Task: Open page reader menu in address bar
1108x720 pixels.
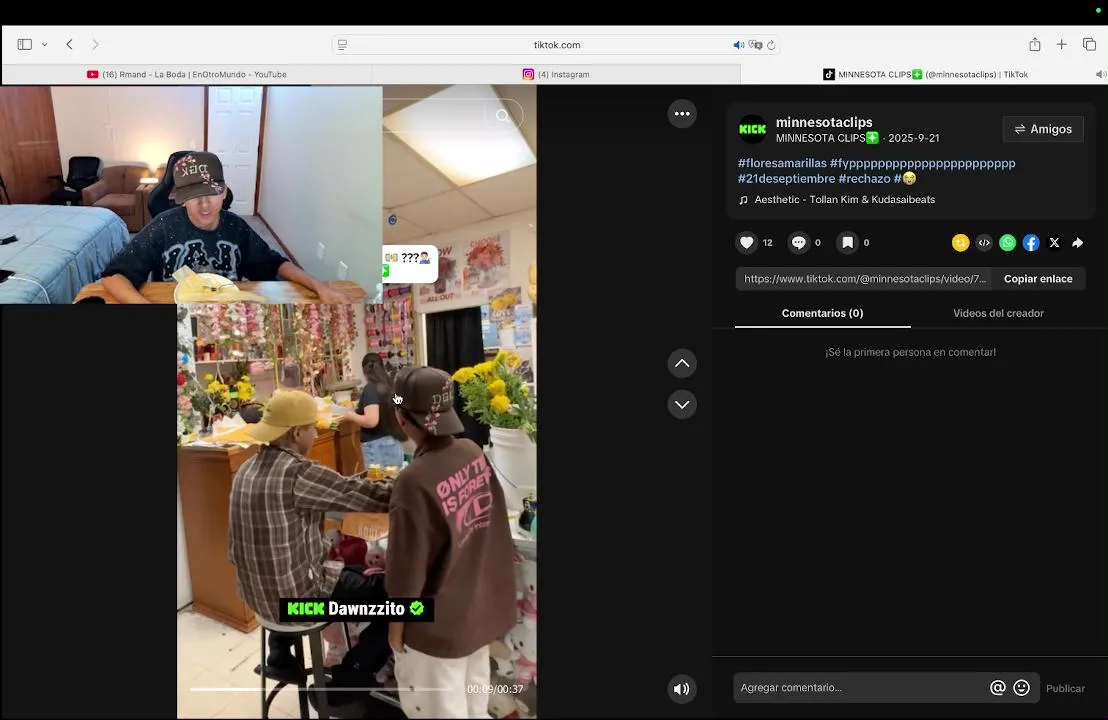Action: 343,45
